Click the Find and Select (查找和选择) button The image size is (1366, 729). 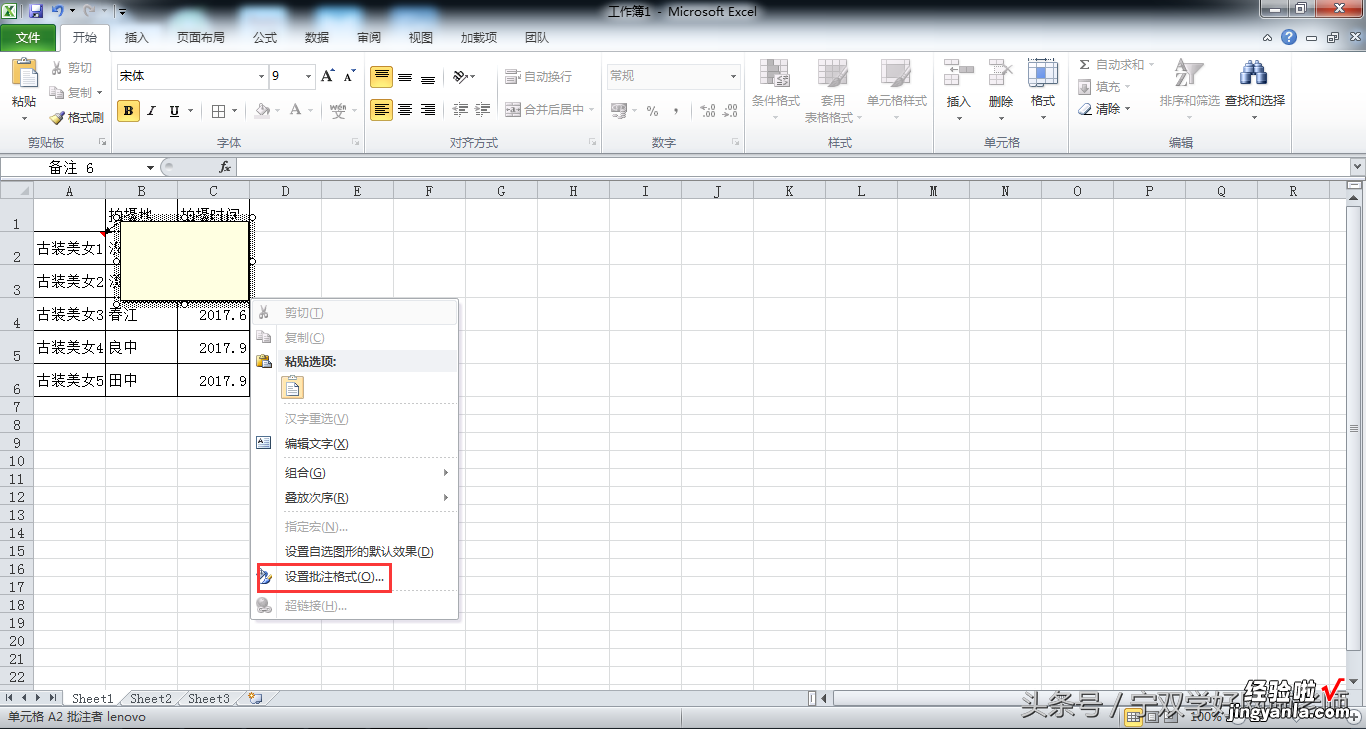[1254, 90]
